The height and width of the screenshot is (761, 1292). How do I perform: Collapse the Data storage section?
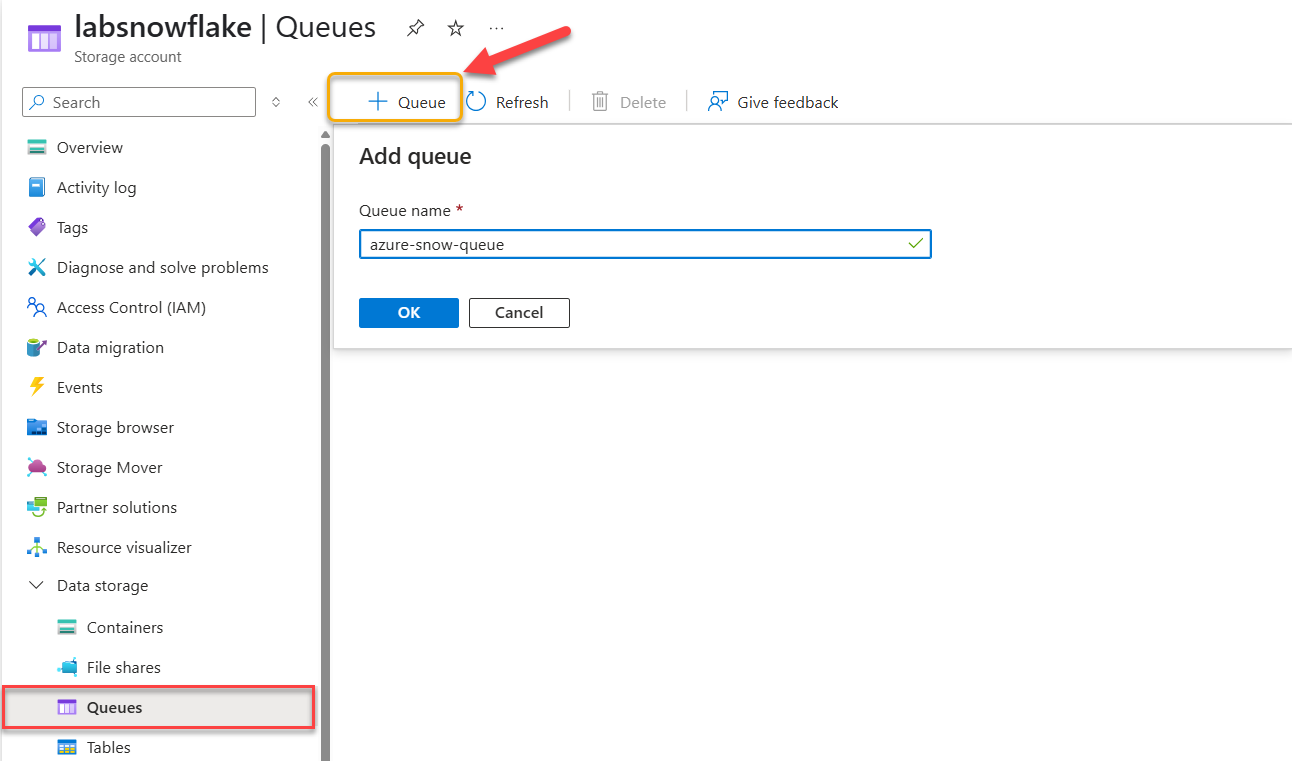[x=37, y=586]
